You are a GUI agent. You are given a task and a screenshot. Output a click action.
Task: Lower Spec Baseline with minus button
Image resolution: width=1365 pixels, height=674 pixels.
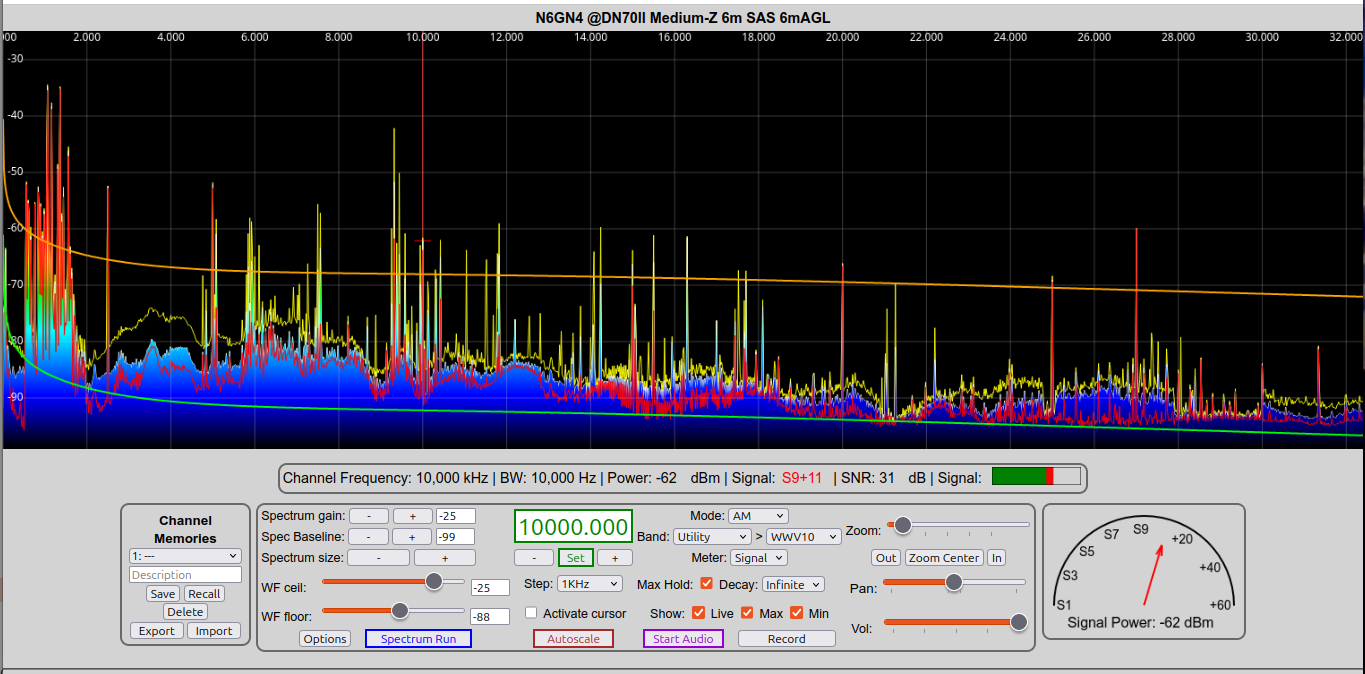point(369,537)
